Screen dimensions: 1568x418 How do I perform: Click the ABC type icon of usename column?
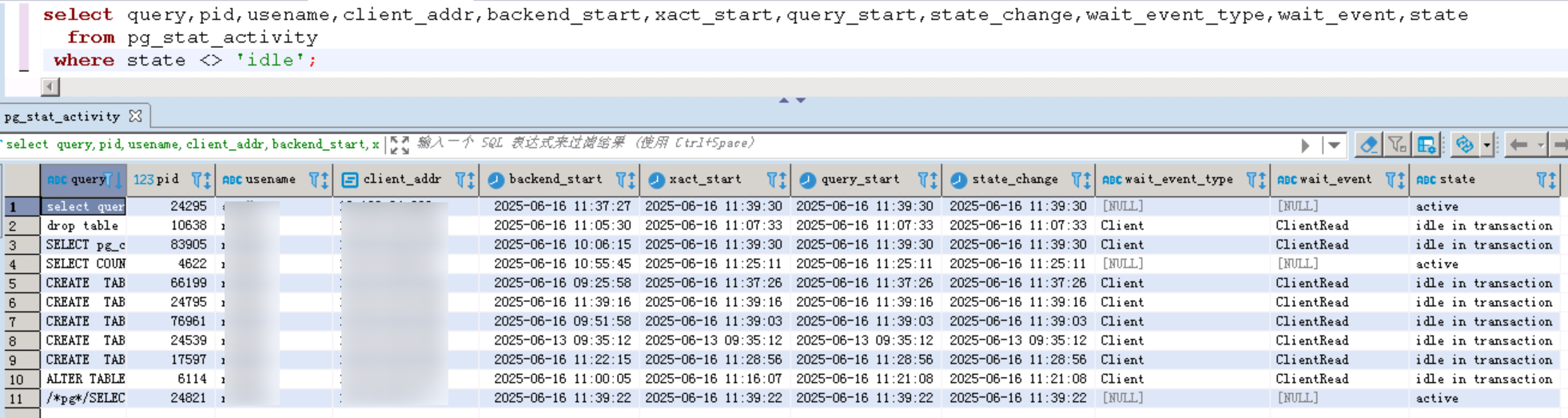pyautogui.click(x=233, y=180)
